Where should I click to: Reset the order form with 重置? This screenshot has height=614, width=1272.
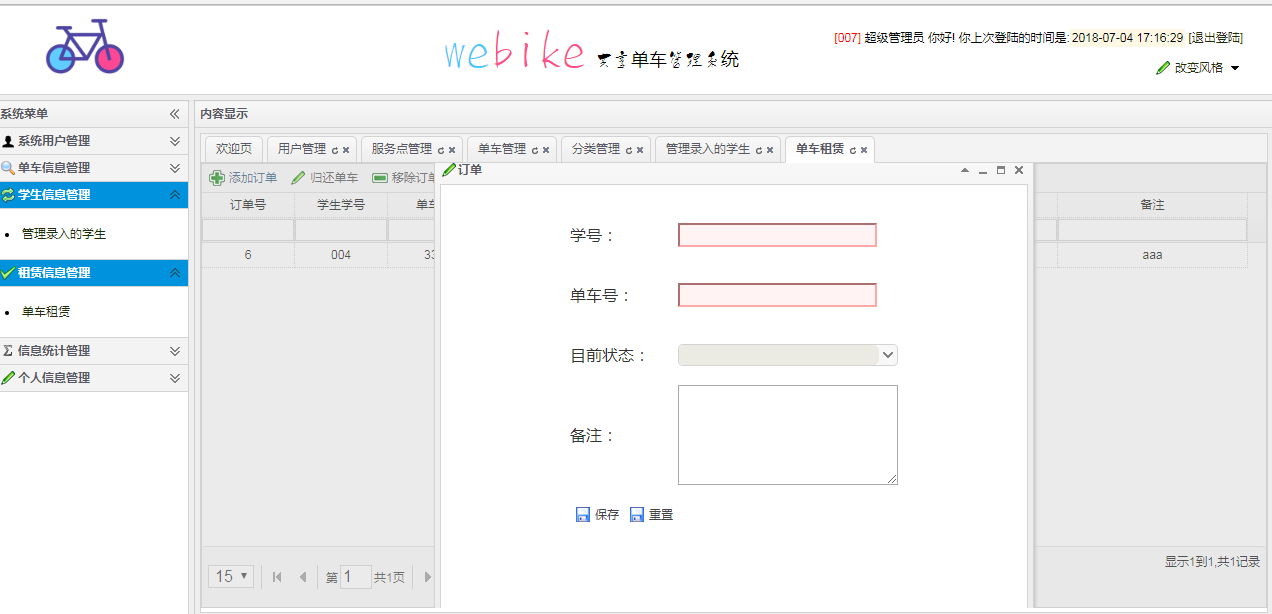coord(651,515)
